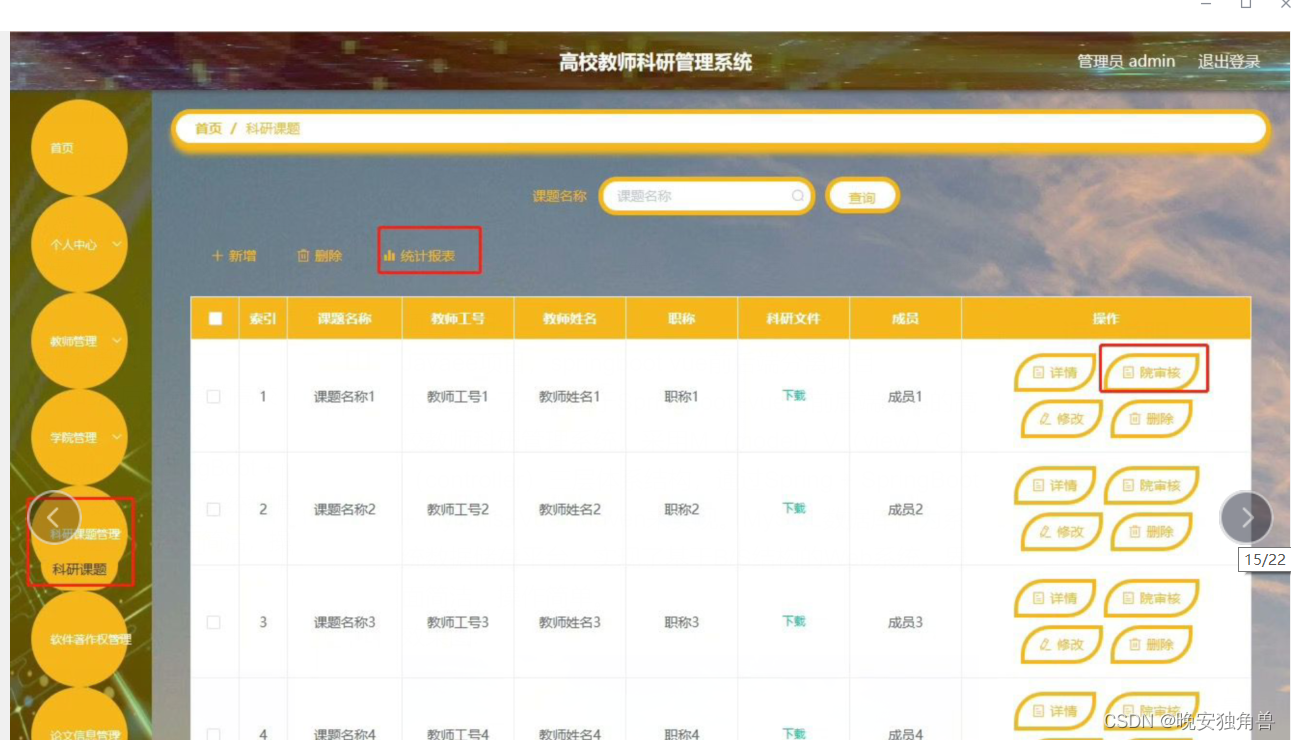Click cell 成员3
This screenshot has width=1291, height=740.
[905, 623]
